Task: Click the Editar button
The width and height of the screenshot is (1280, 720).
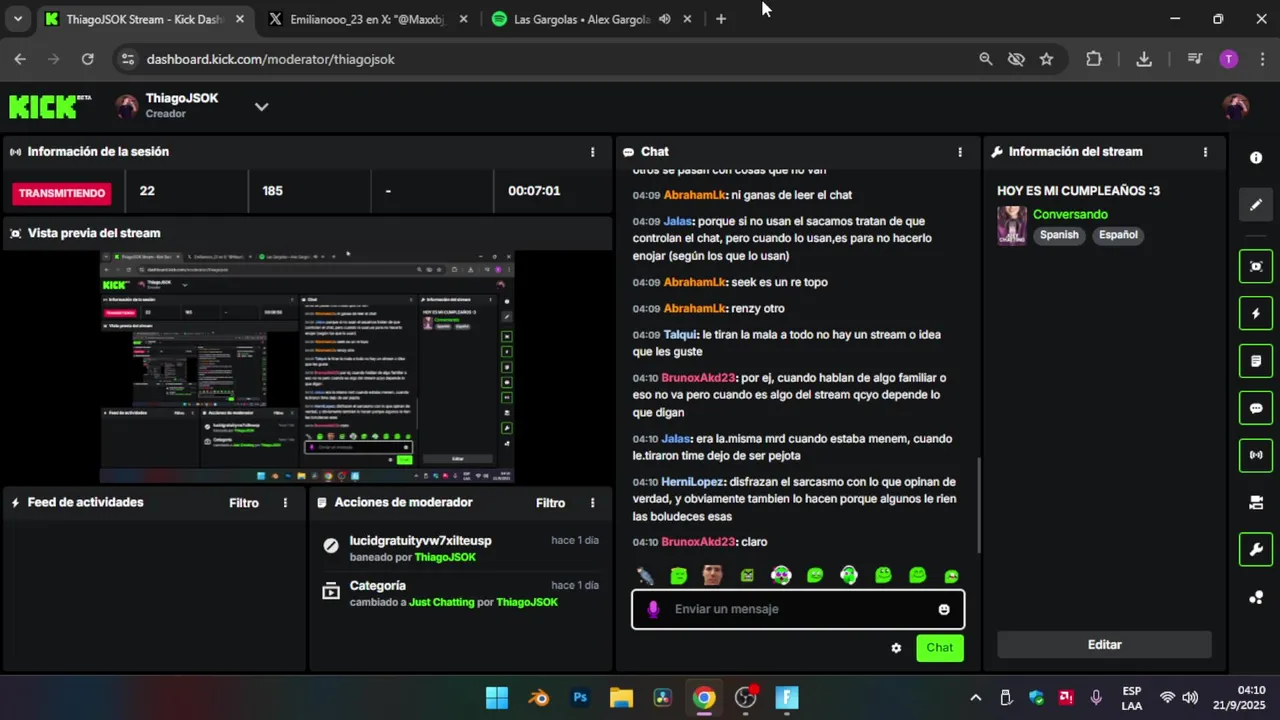Action: [1104, 645]
